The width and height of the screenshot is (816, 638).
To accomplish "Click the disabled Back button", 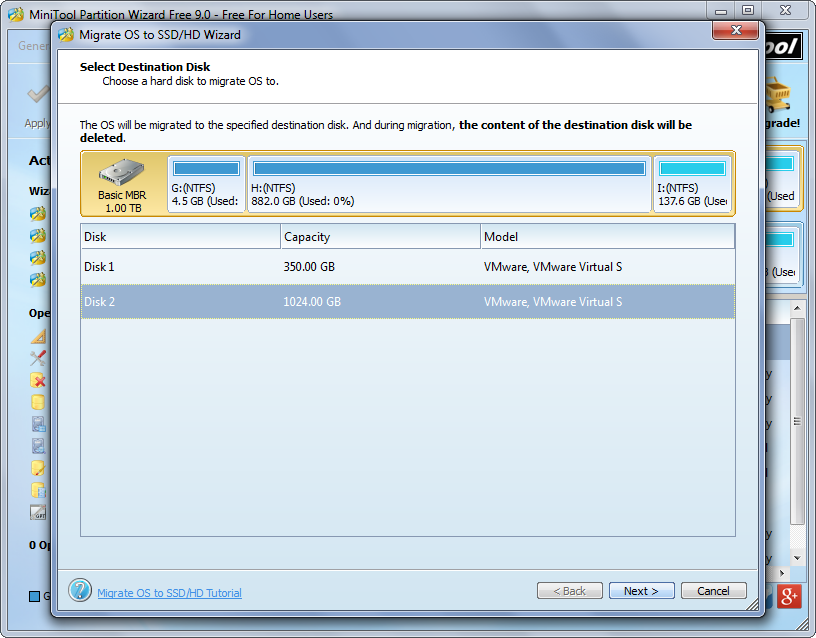I will click(569, 591).
